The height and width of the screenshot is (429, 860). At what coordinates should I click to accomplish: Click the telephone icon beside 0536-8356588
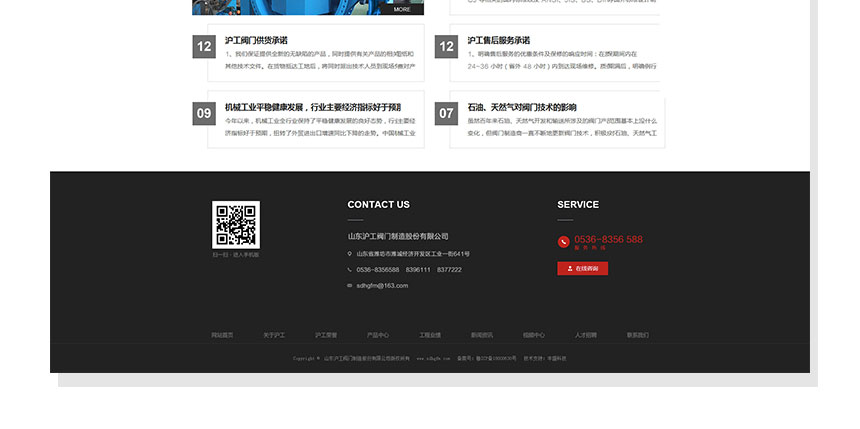(350, 270)
